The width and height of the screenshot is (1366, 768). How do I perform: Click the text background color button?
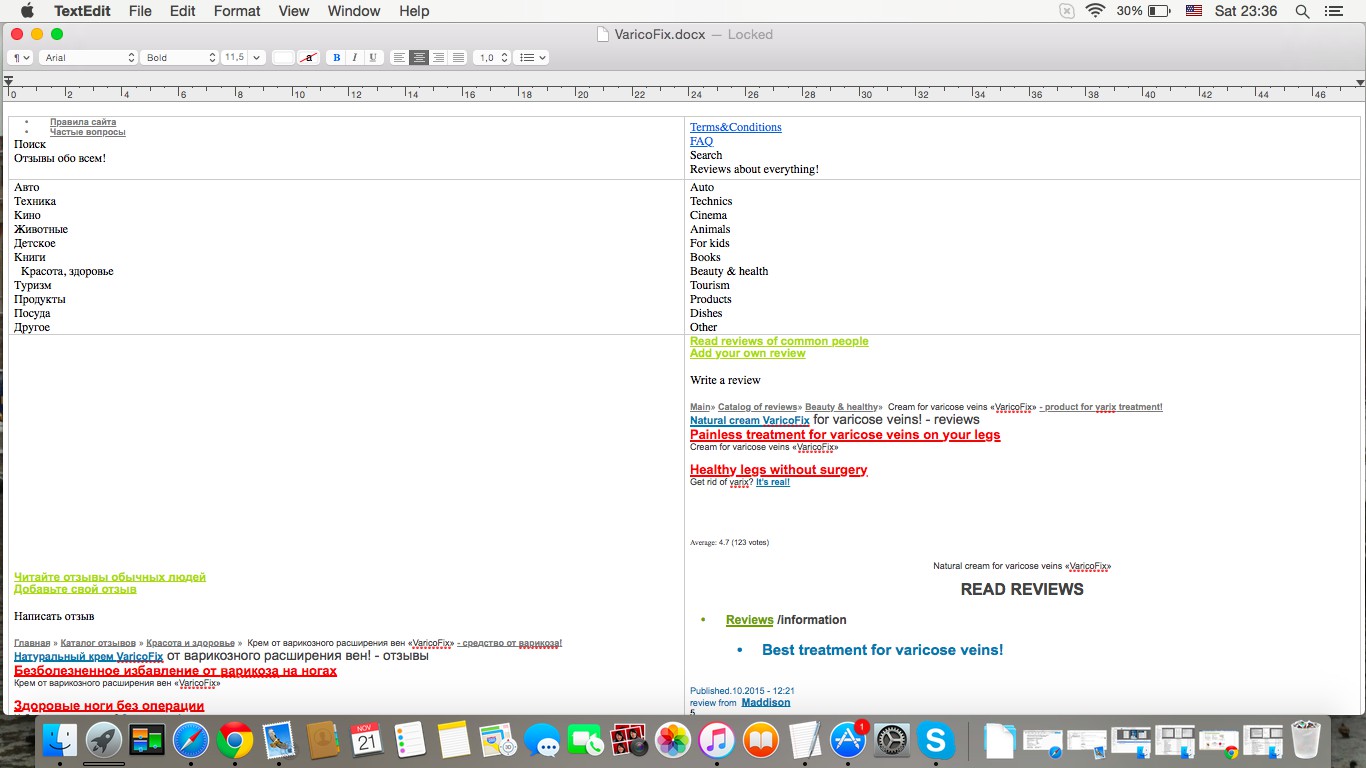(309, 58)
